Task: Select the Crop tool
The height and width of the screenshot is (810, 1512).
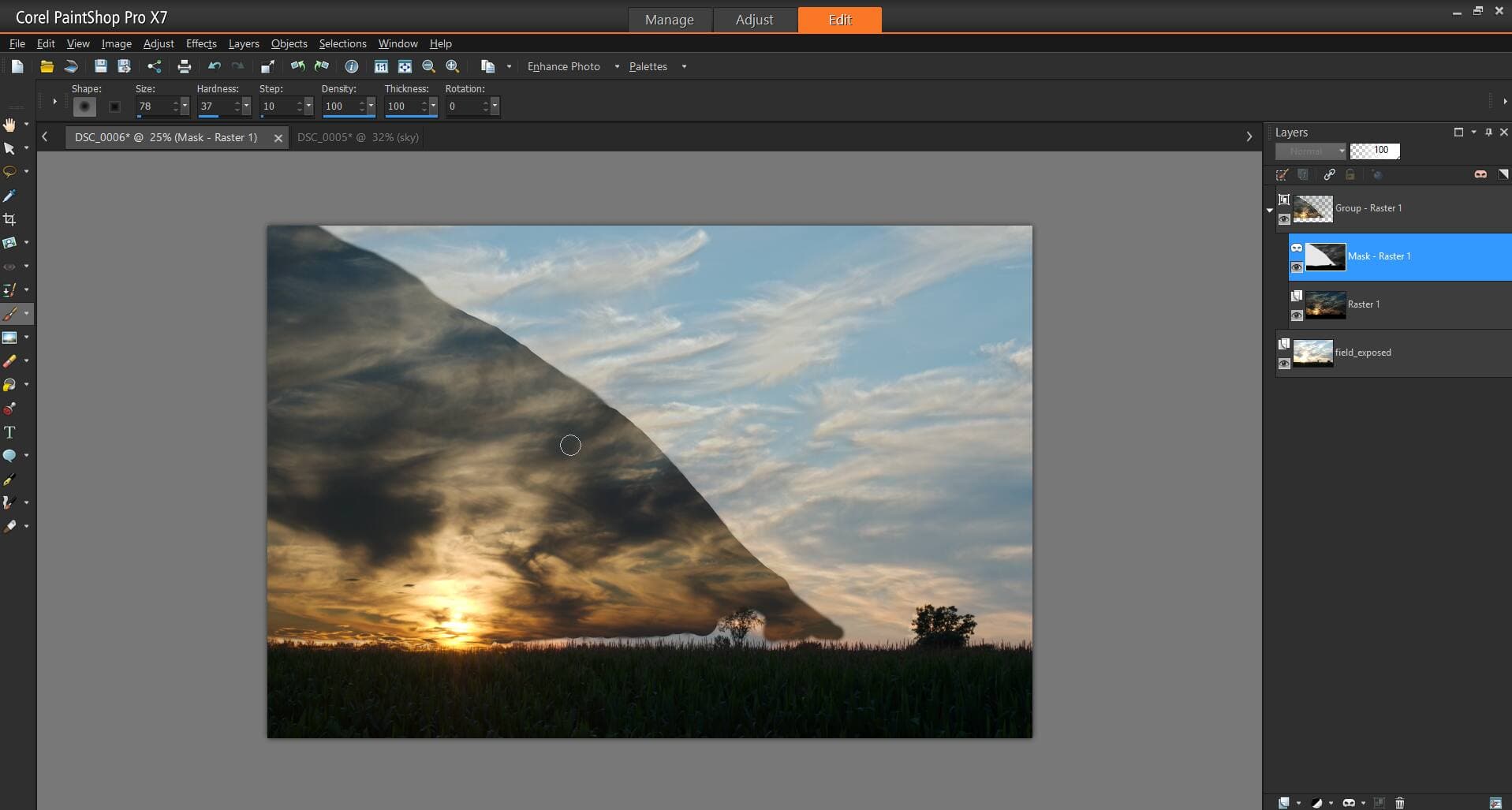Action: pyautogui.click(x=9, y=219)
